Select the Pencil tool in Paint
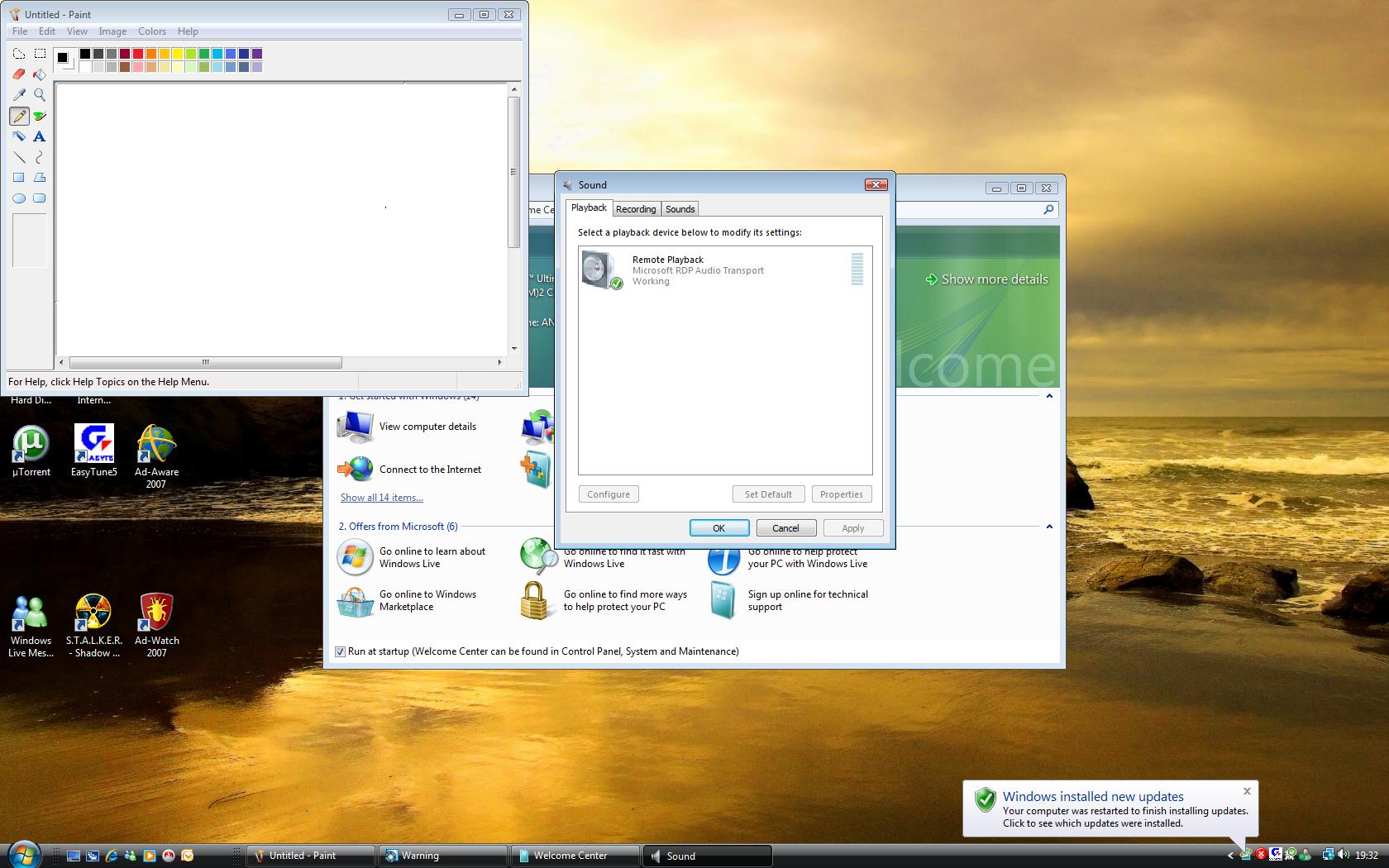 19,116
